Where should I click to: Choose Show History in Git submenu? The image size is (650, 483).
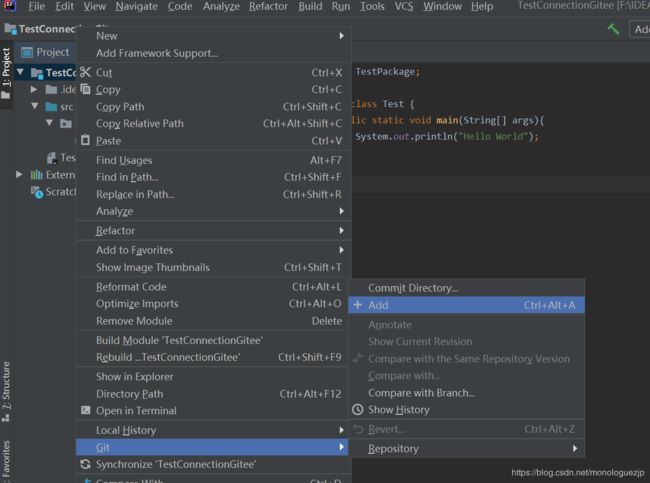tap(466, 410)
